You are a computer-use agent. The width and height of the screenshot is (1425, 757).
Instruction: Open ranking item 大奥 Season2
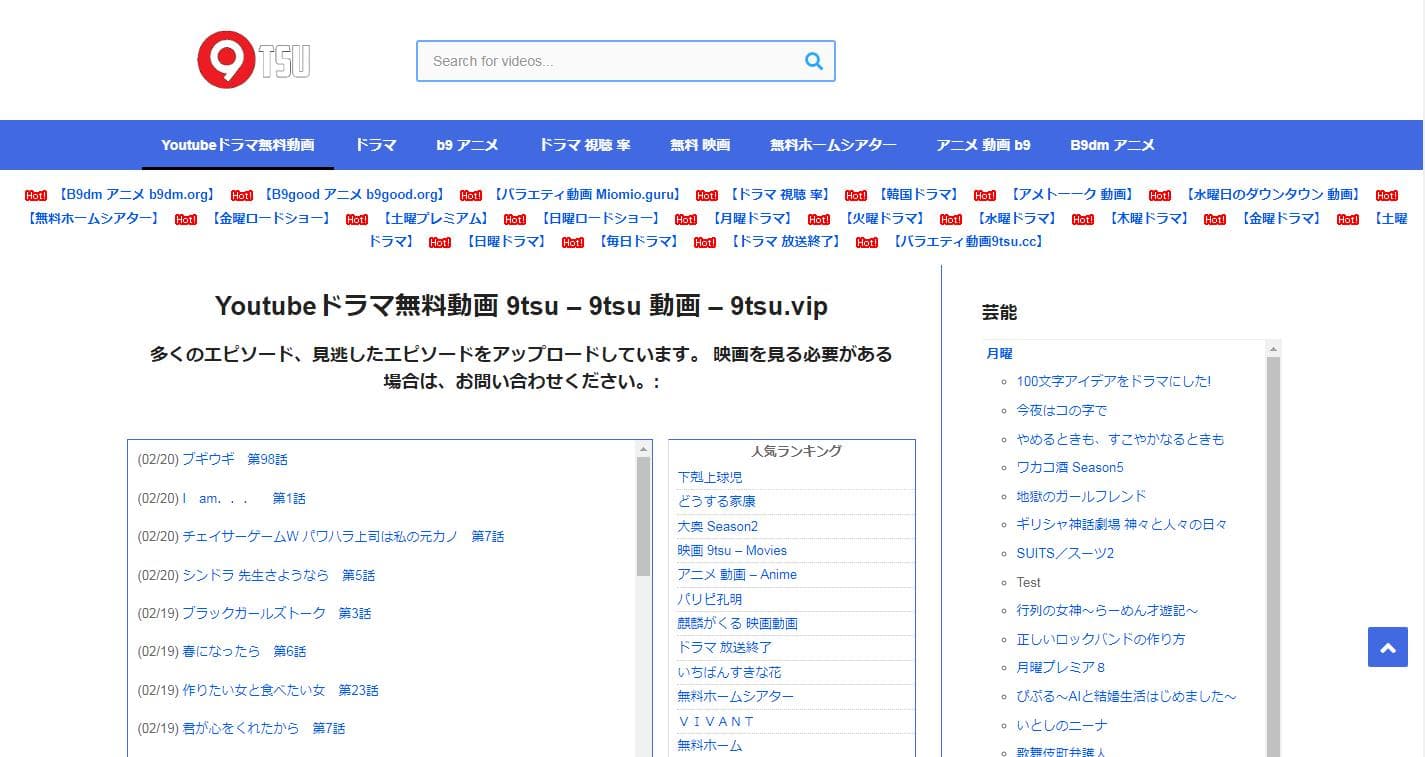point(717,526)
